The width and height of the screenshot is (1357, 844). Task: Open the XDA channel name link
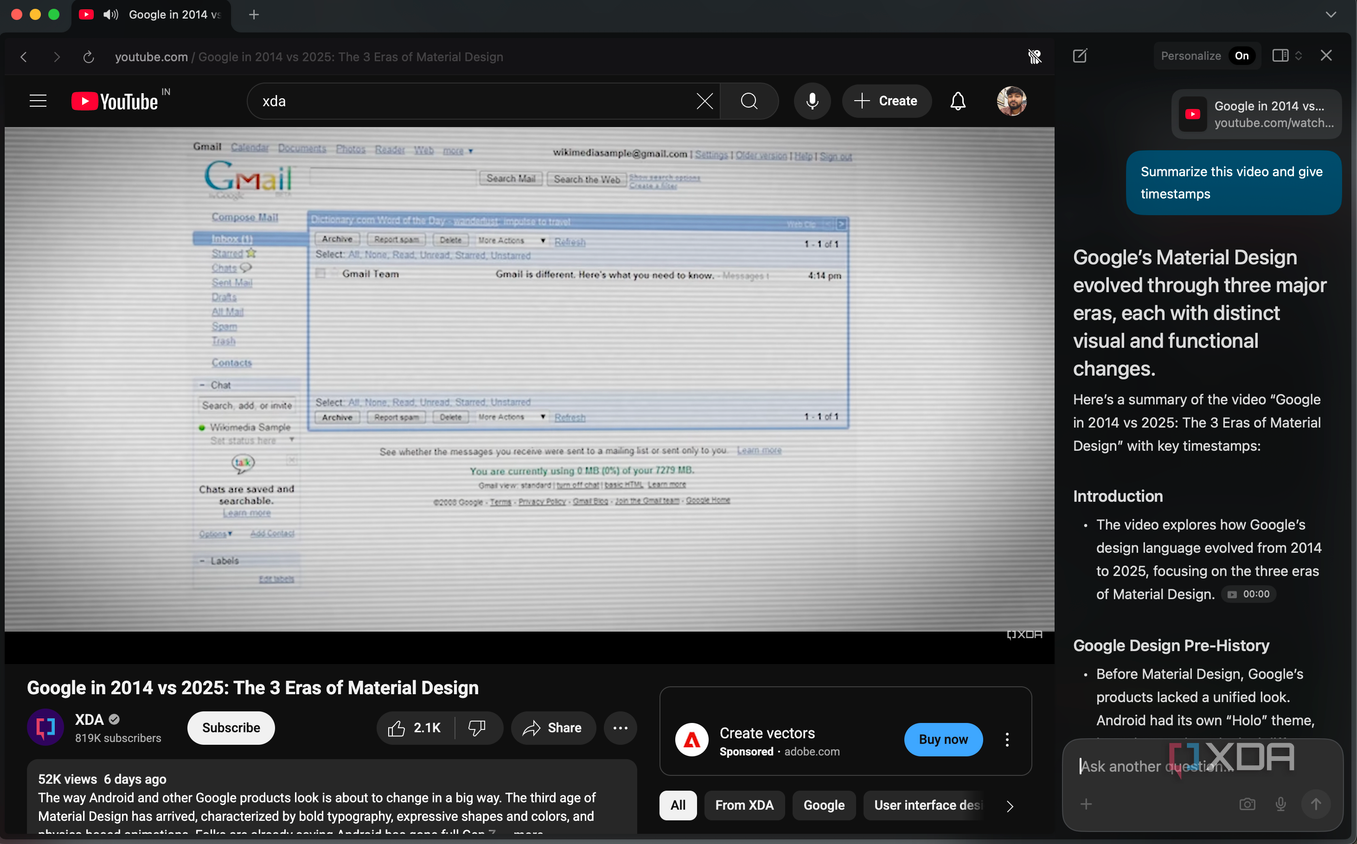click(89, 719)
